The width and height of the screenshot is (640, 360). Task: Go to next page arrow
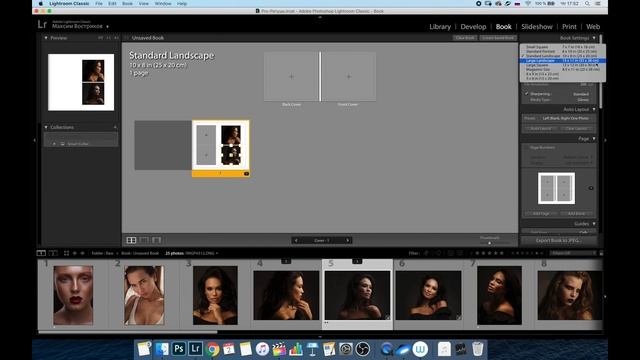tap(348, 240)
